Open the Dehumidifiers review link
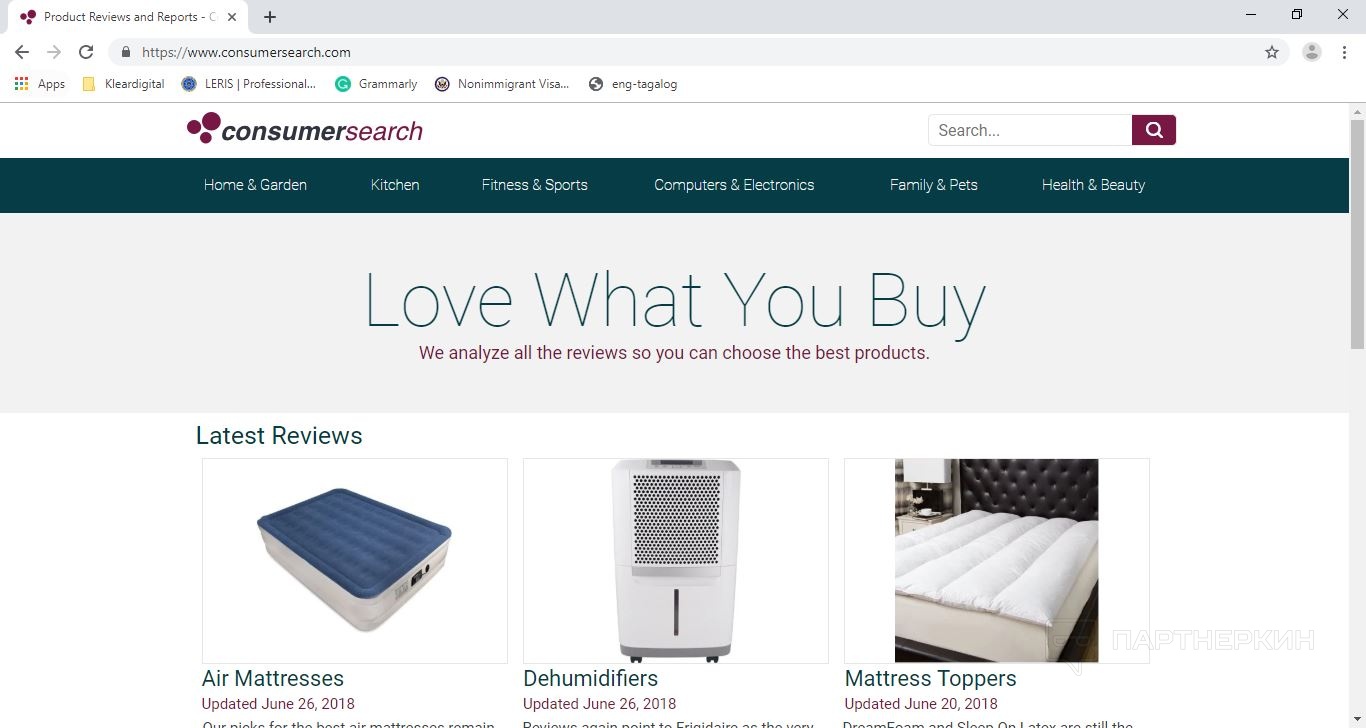Viewport: 1366px width, 728px height. click(x=590, y=678)
